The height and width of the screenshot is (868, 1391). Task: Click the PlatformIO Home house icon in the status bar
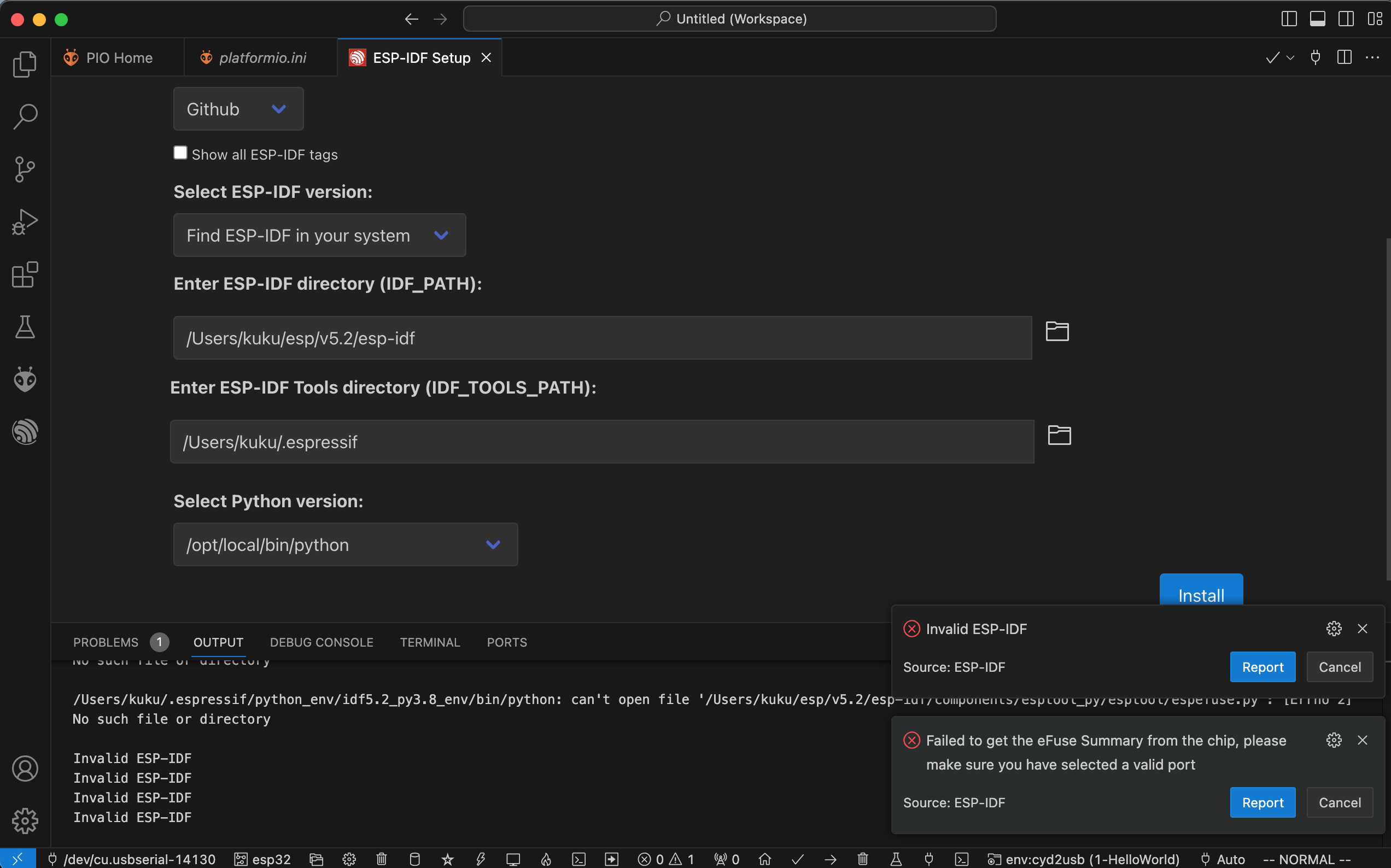pos(765,859)
